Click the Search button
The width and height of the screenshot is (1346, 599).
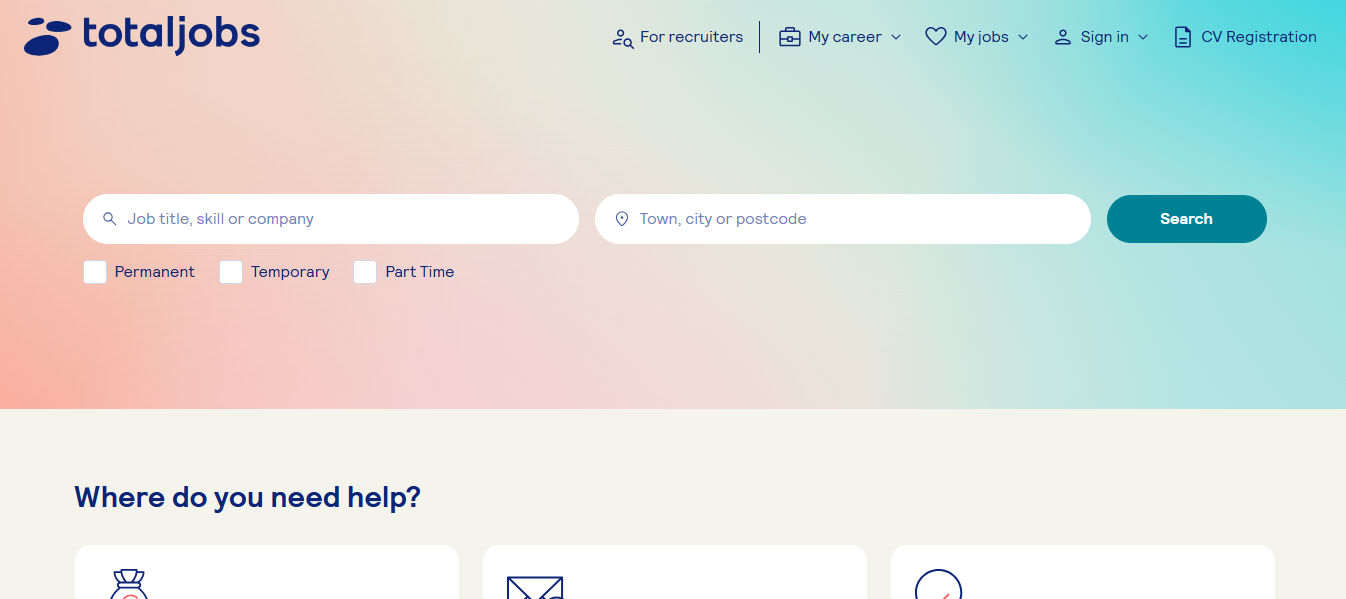(1186, 218)
